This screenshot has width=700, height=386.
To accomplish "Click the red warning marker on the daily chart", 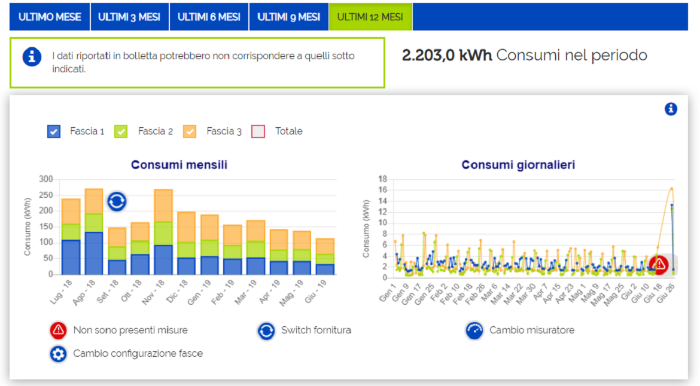I will click(659, 265).
